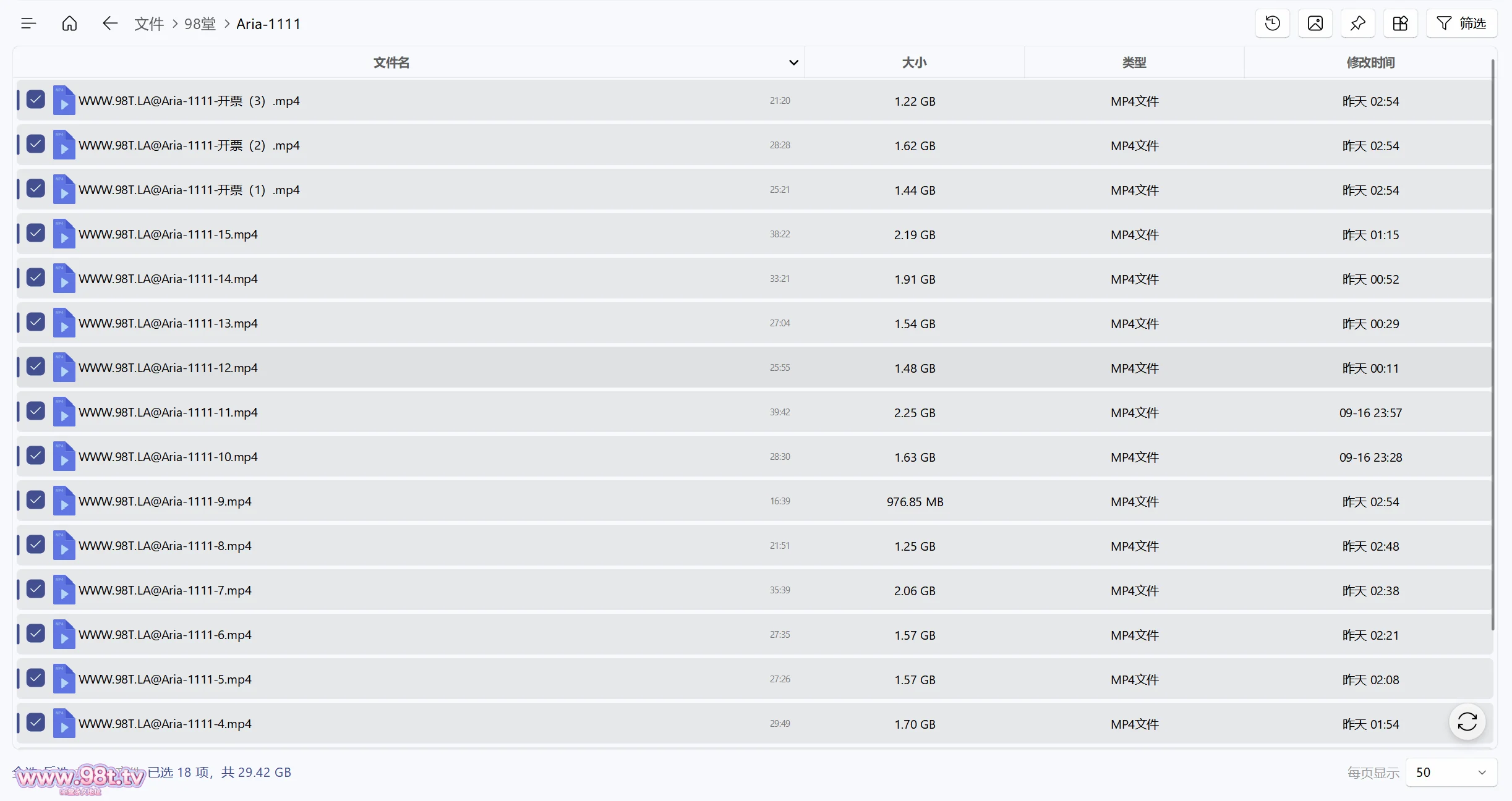The image size is (1512, 801).
Task: Open the 每页显示 50 dropdown
Action: 1451,773
